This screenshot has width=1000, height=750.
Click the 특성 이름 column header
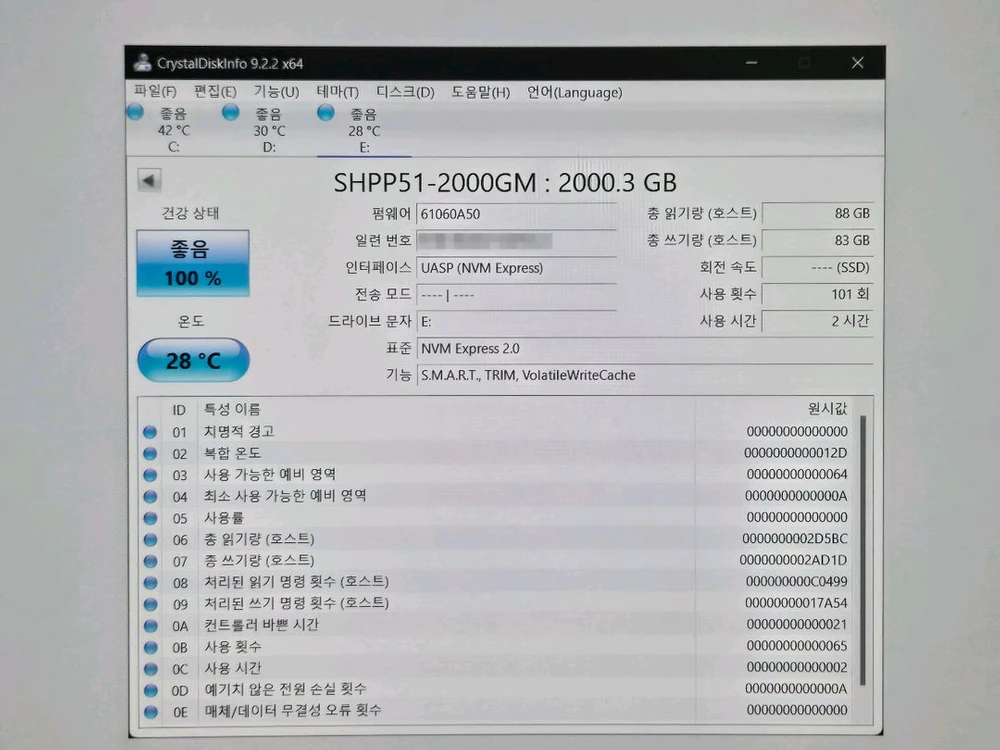[232, 409]
